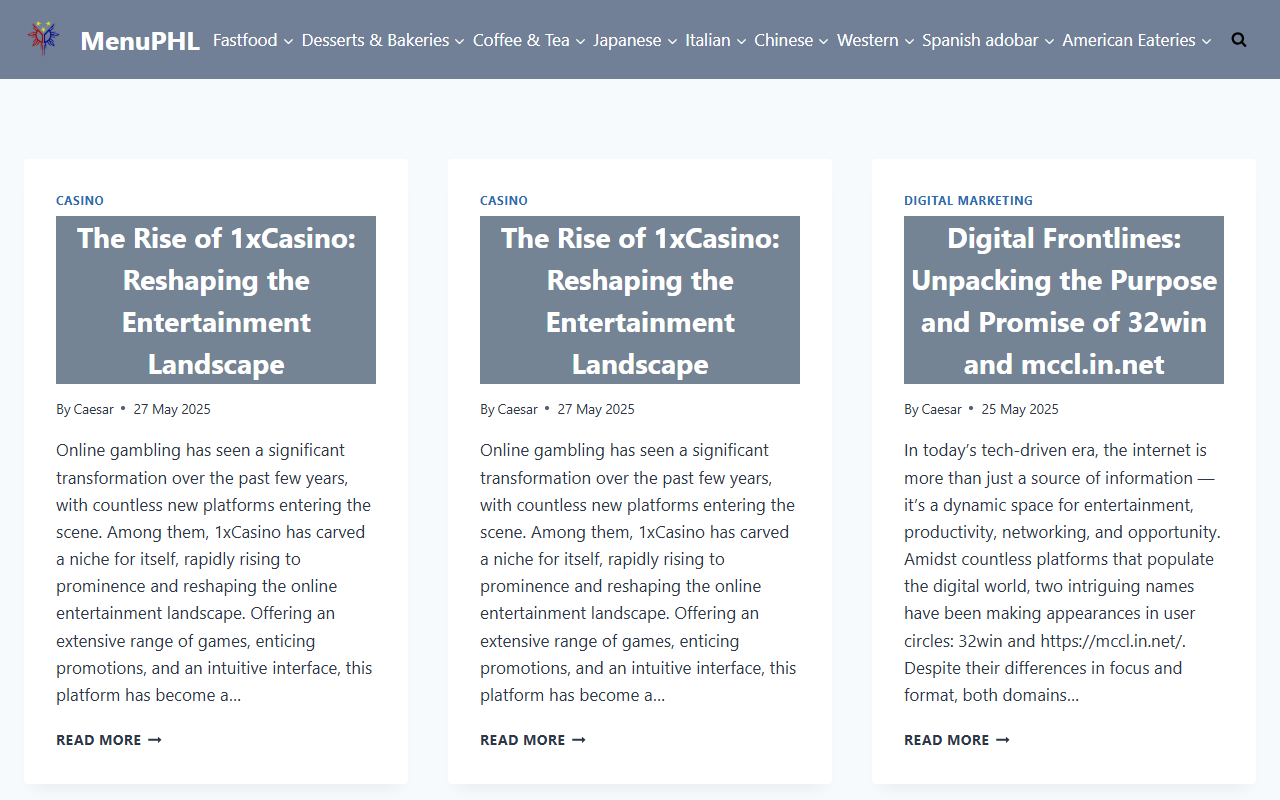The image size is (1280, 800).
Task: Open the Western menu item
Action: pyautogui.click(x=868, y=40)
